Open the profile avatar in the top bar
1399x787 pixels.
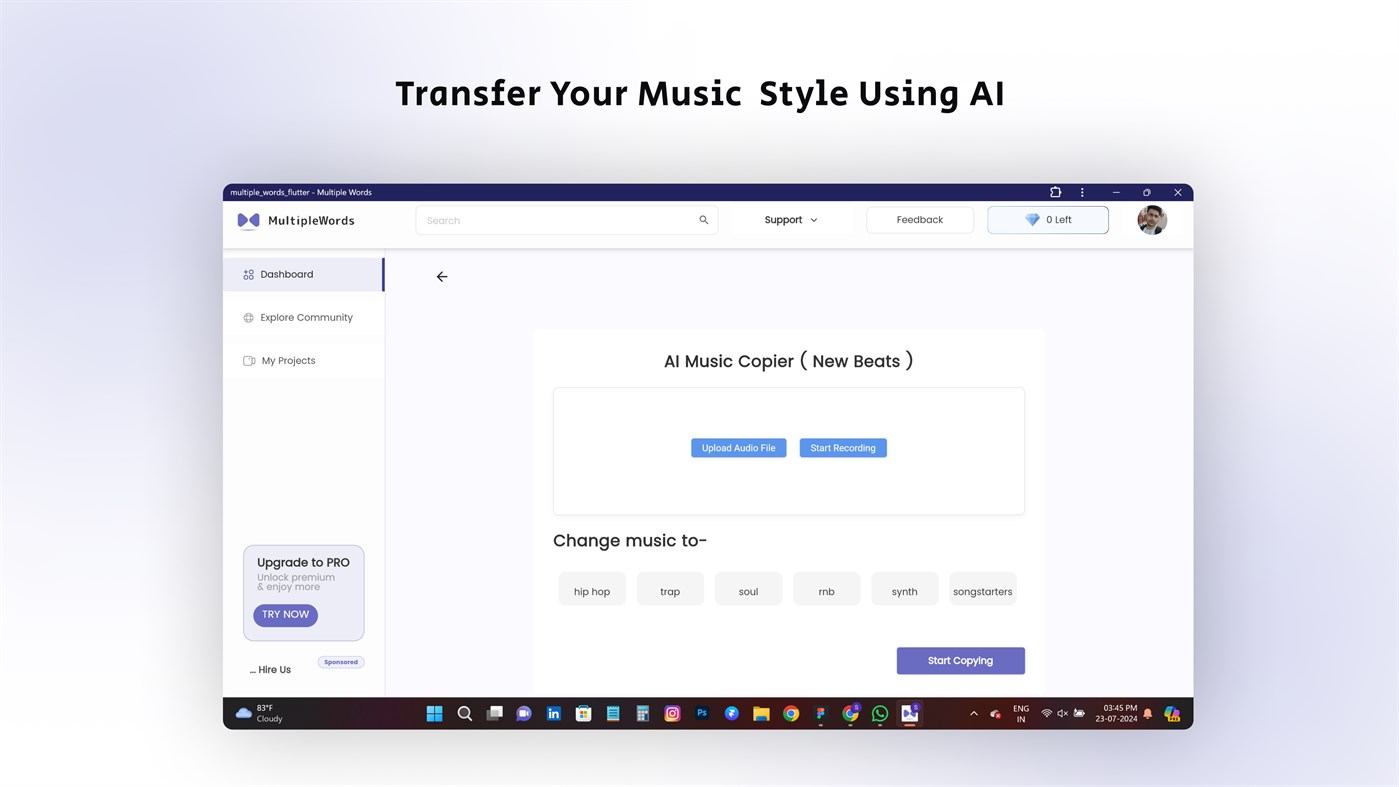[x=1151, y=219]
